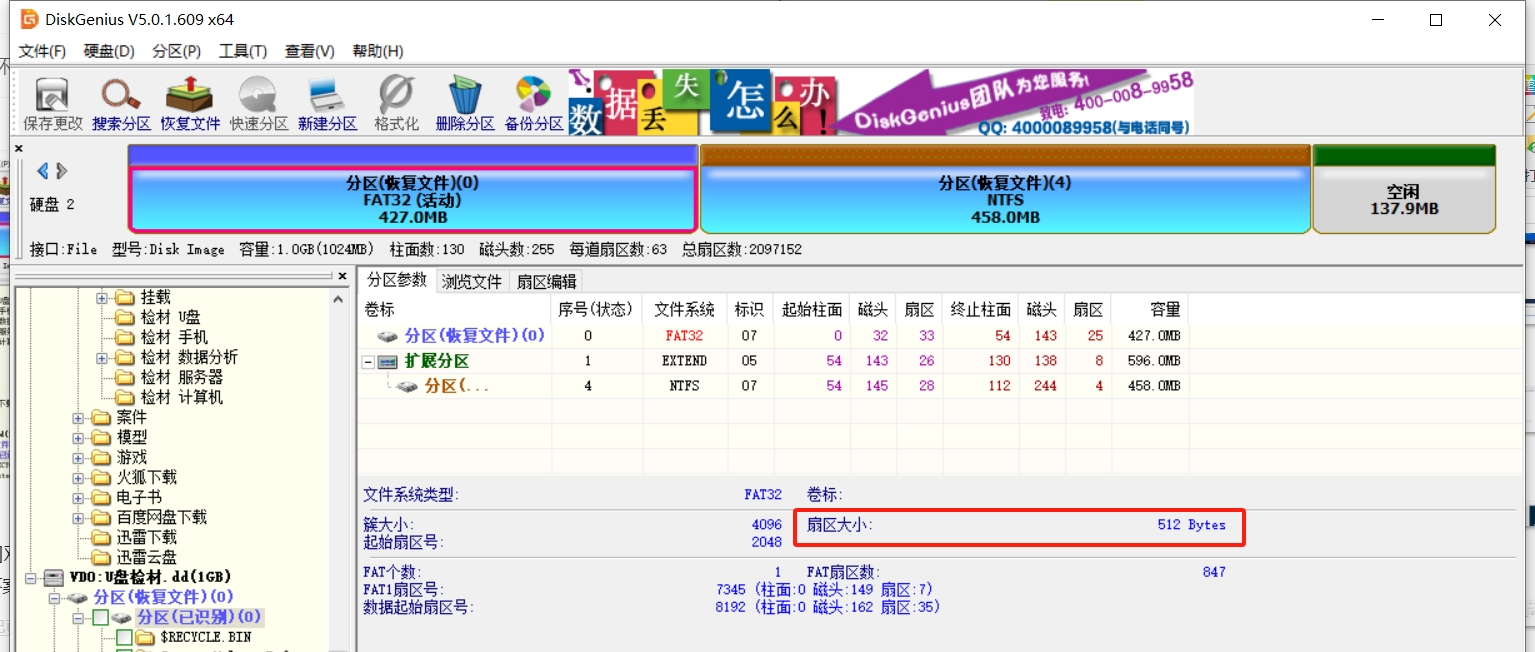
Task: Click the 847 FAT sectors value
Action: [1214, 572]
